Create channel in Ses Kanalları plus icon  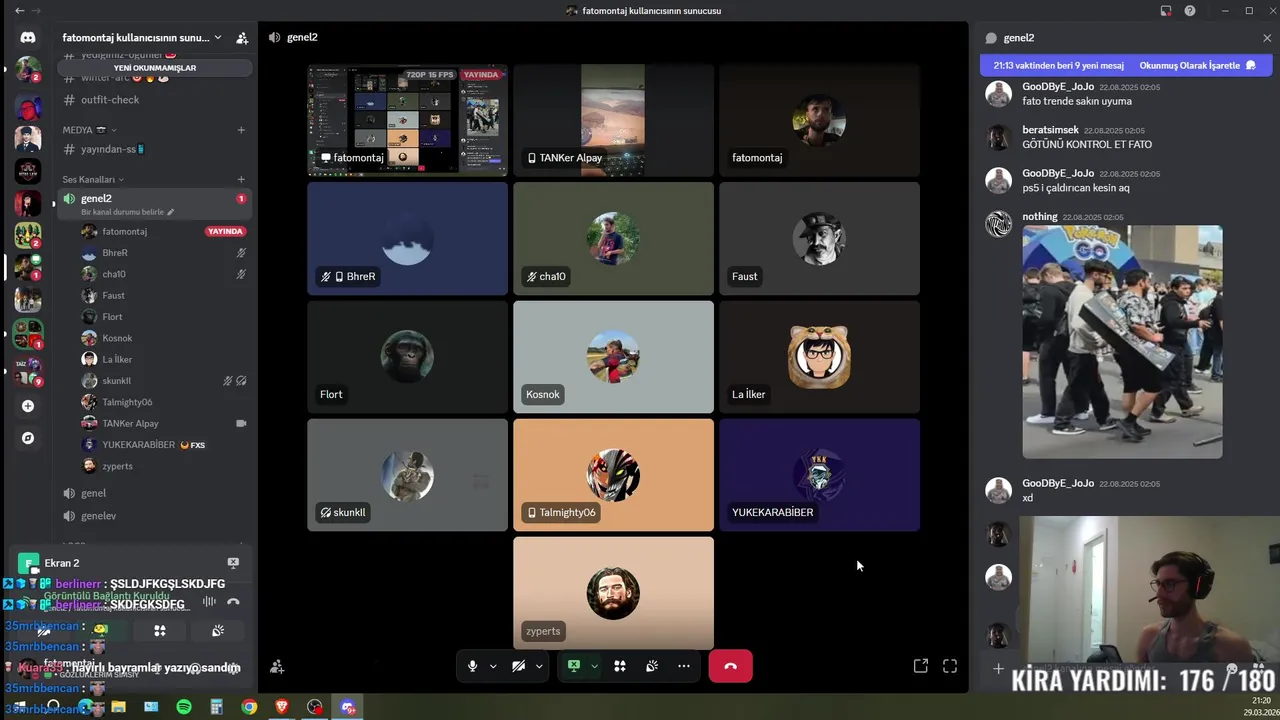tap(241, 180)
